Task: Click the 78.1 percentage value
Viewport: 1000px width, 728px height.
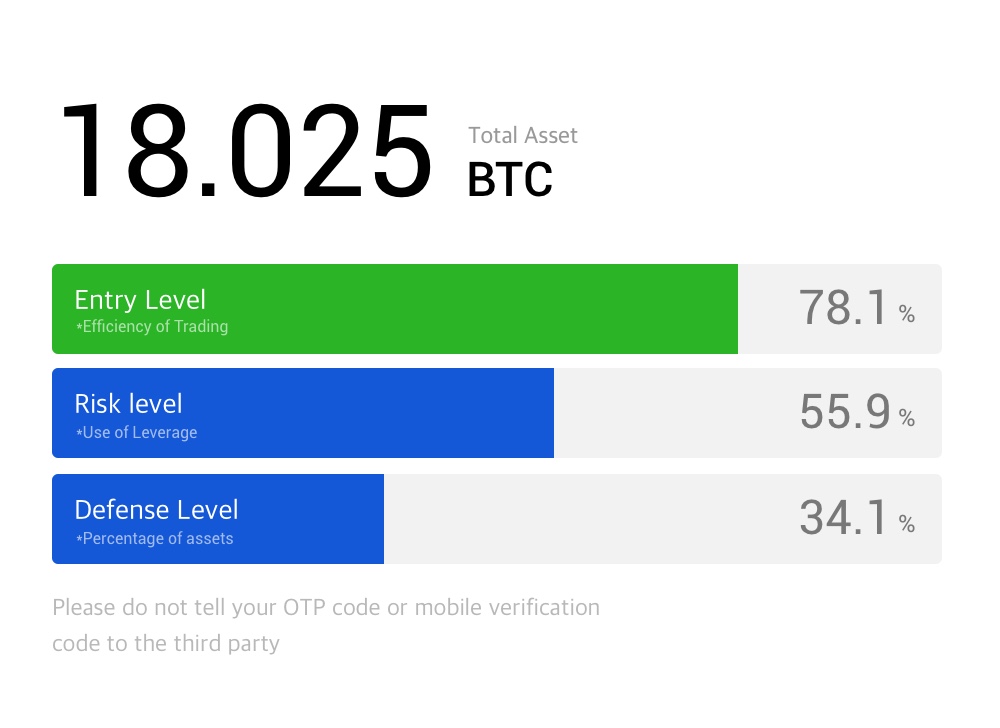Action: tap(843, 308)
